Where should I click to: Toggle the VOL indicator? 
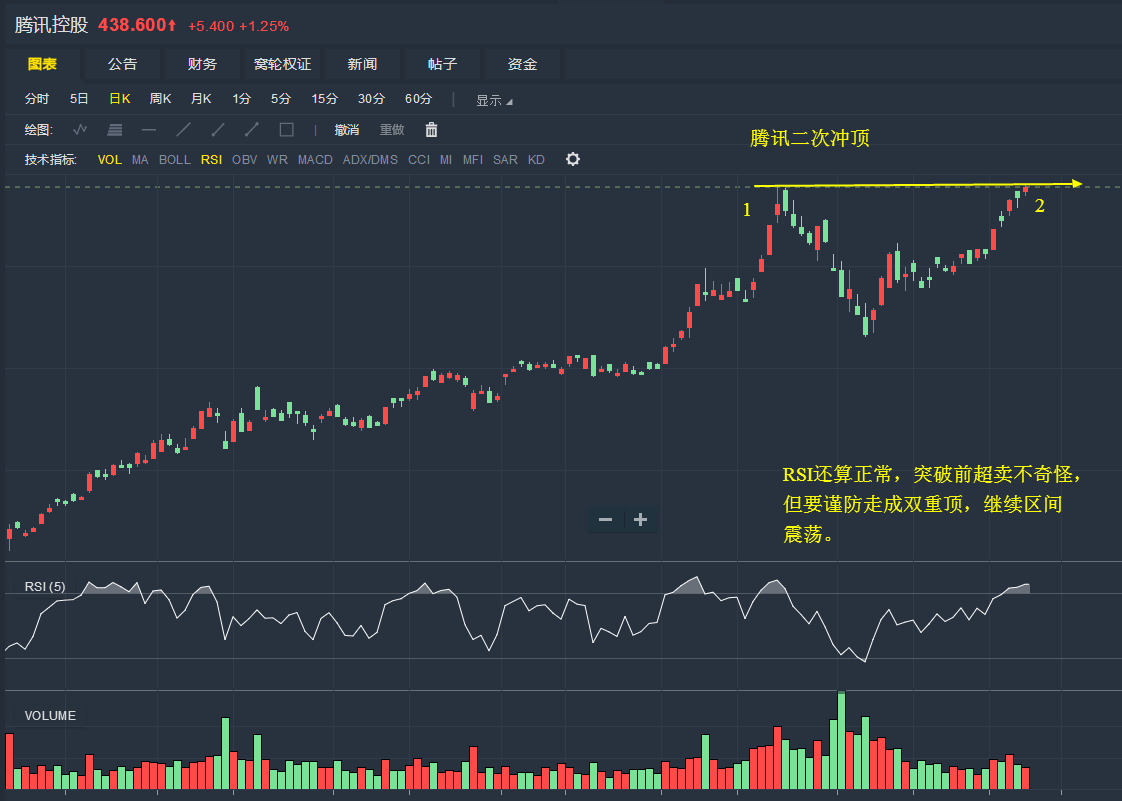point(109,160)
